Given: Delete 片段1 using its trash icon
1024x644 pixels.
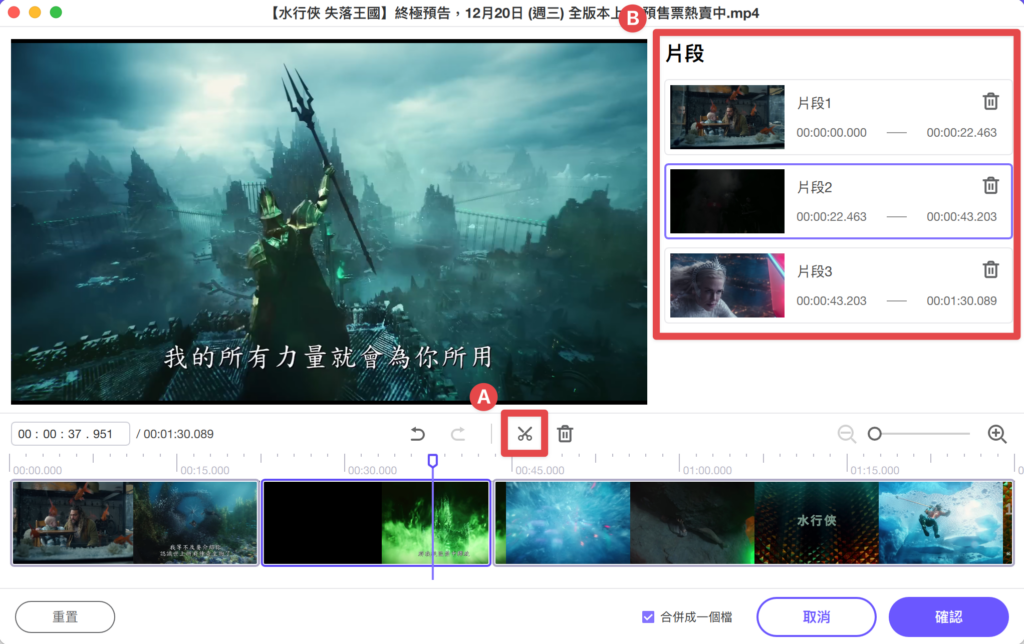Looking at the screenshot, I should coord(991,101).
